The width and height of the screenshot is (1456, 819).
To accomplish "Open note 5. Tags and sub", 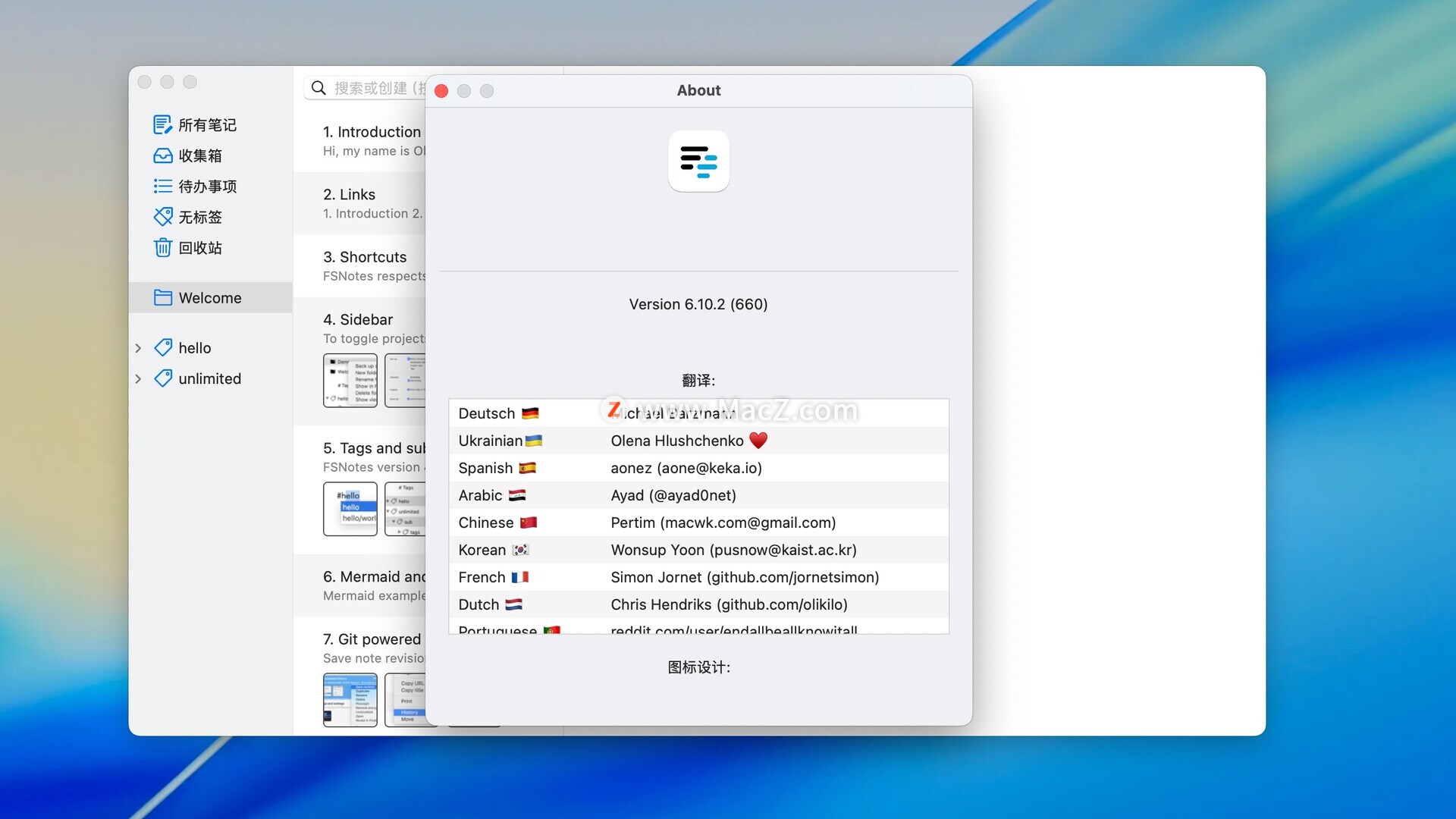I will point(359,490).
